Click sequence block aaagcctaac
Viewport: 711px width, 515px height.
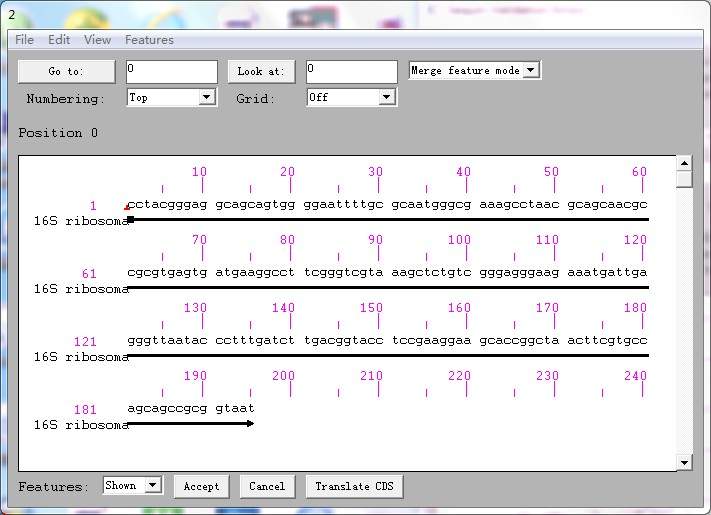tap(519, 204)
